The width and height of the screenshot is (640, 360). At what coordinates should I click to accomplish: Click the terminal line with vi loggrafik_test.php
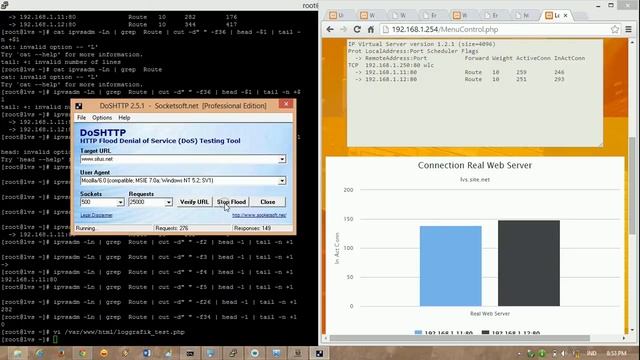93,332
